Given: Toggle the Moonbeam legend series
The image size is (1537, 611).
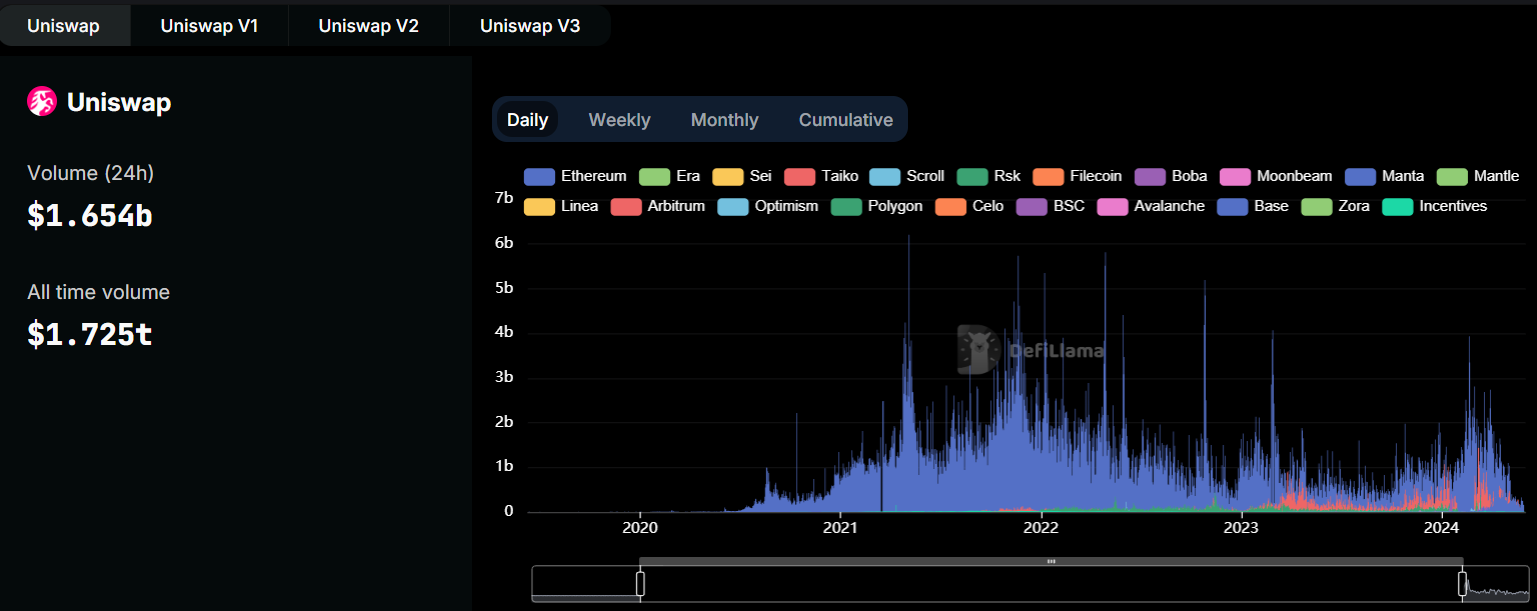Looking at the screenshot, I should coord(1275,176).
